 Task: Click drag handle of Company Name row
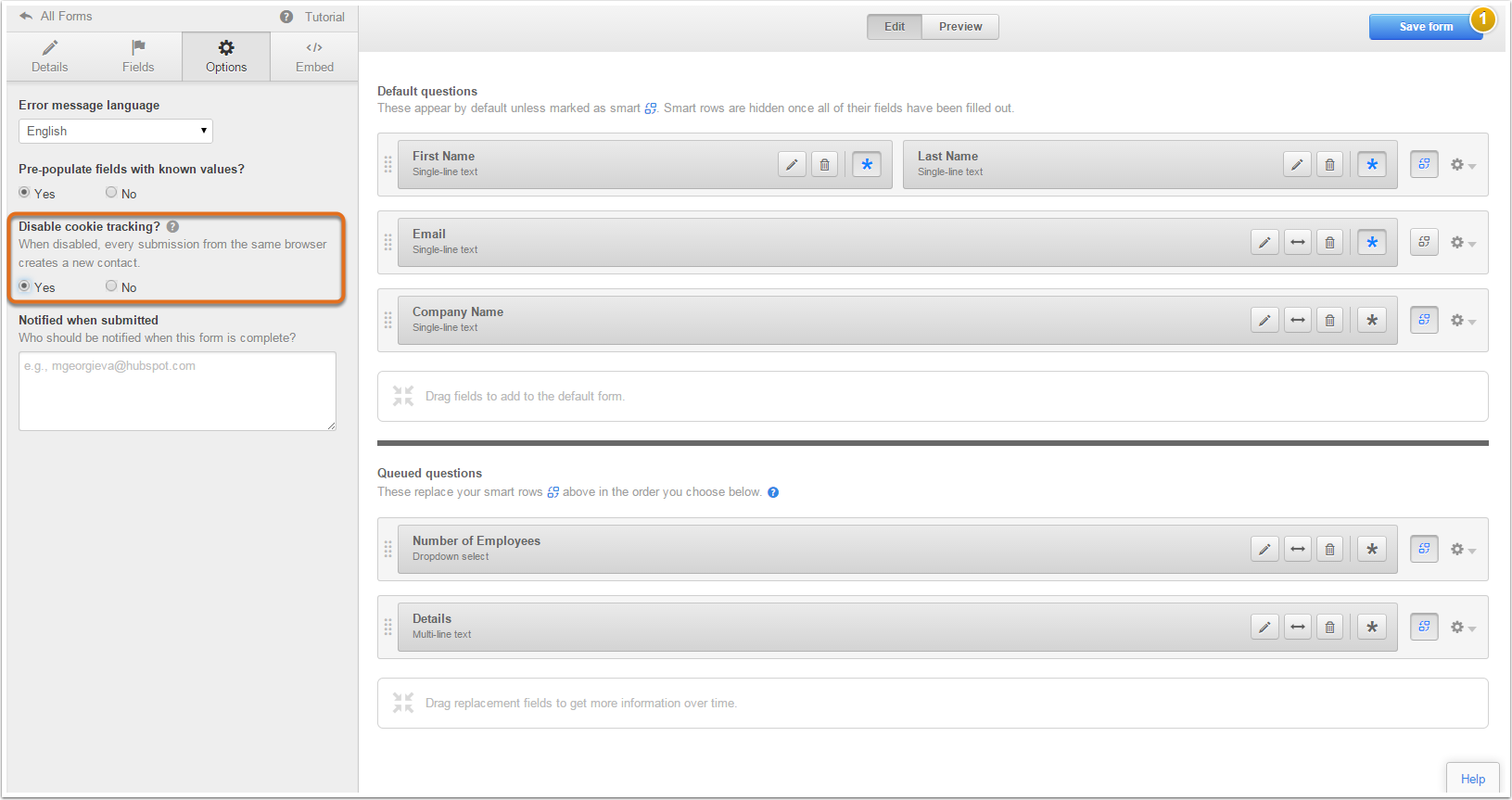tap(388, 321)
